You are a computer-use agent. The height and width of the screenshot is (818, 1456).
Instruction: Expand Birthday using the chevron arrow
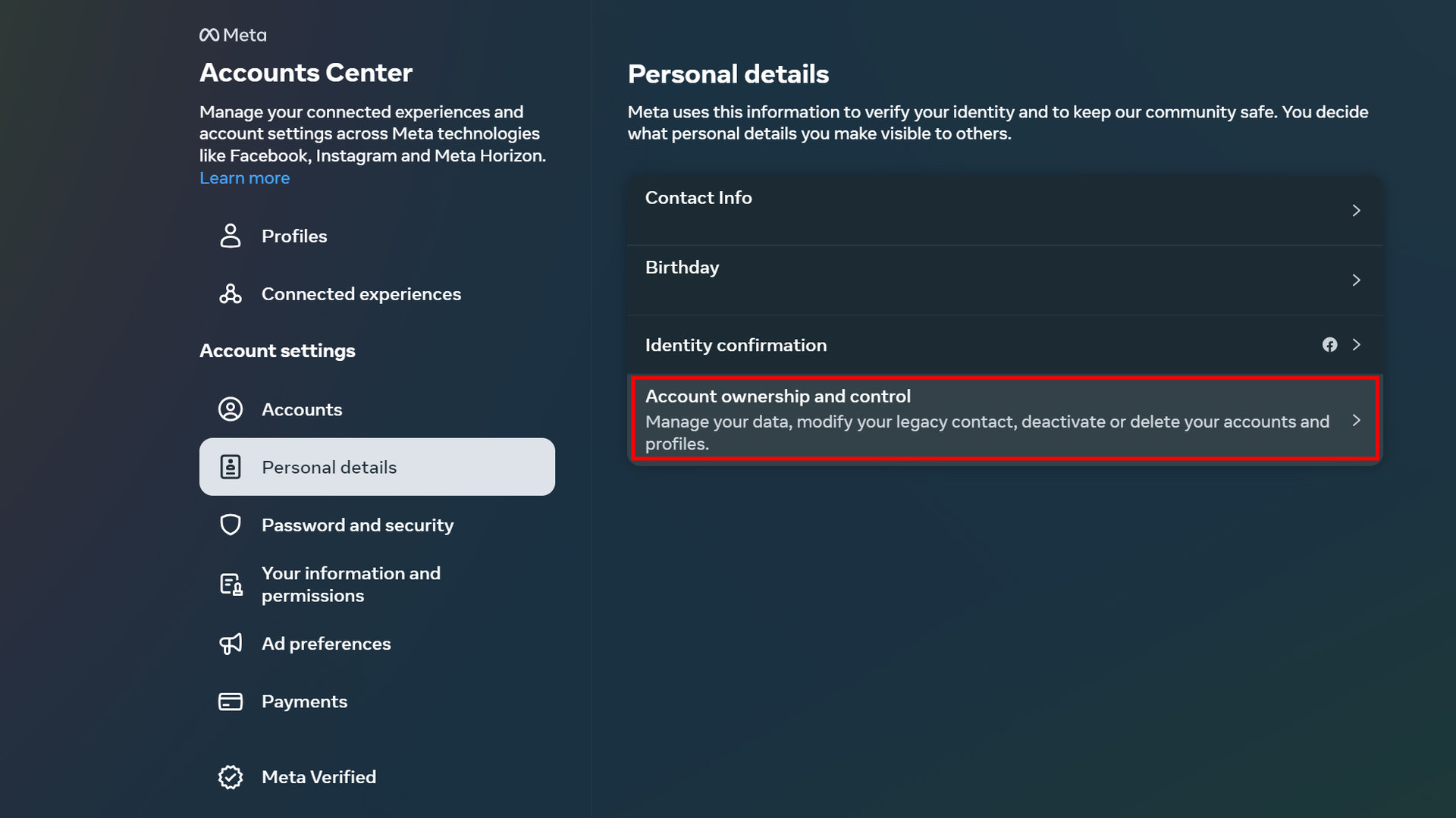[1356, 281]
